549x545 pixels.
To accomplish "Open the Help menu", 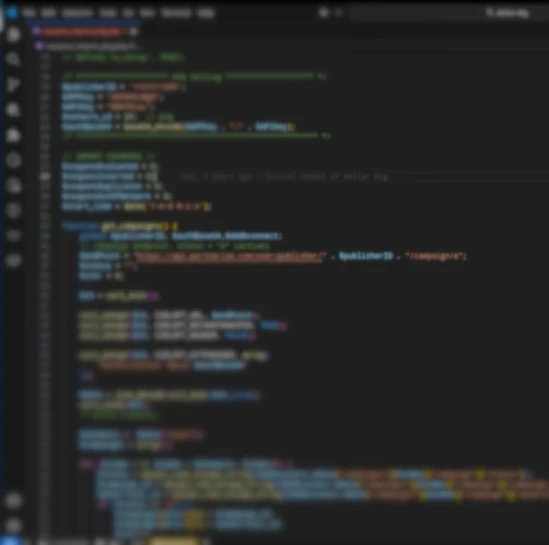I will [x=206, y=13].
